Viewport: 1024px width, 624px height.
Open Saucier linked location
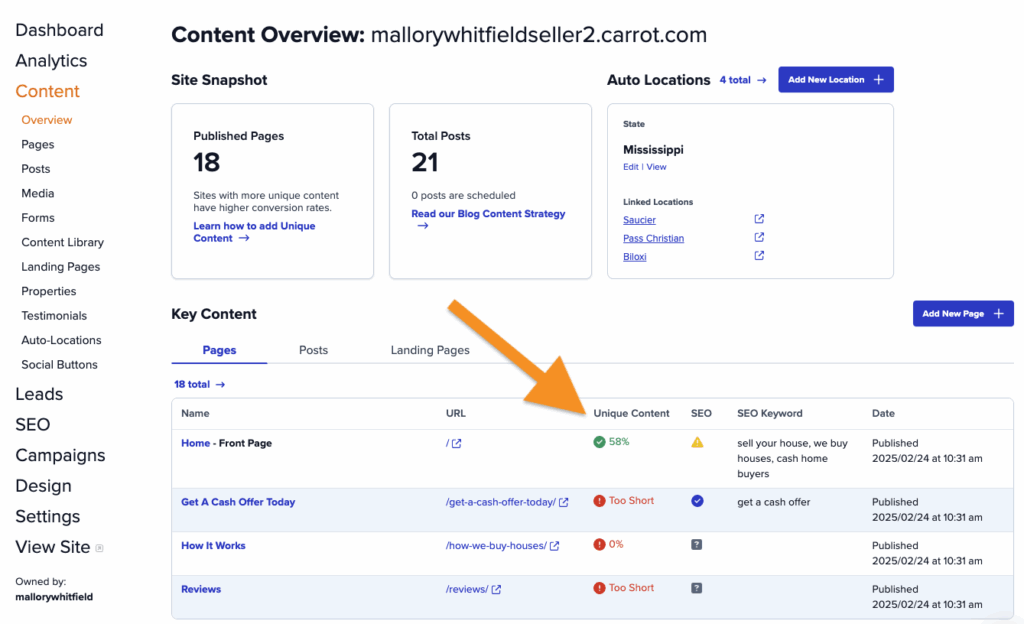point(639,220)
